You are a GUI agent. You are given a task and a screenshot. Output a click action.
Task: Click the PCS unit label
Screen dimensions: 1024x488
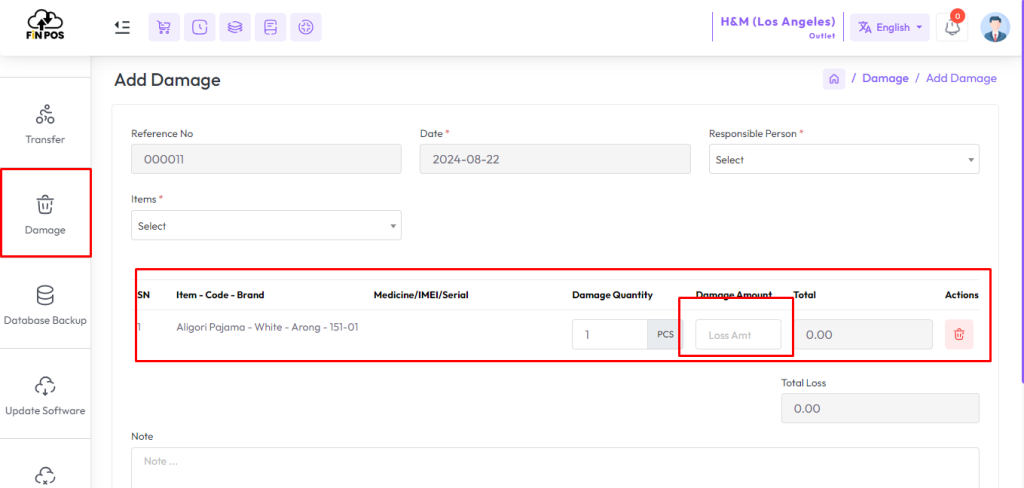click(x=665, y=334)
